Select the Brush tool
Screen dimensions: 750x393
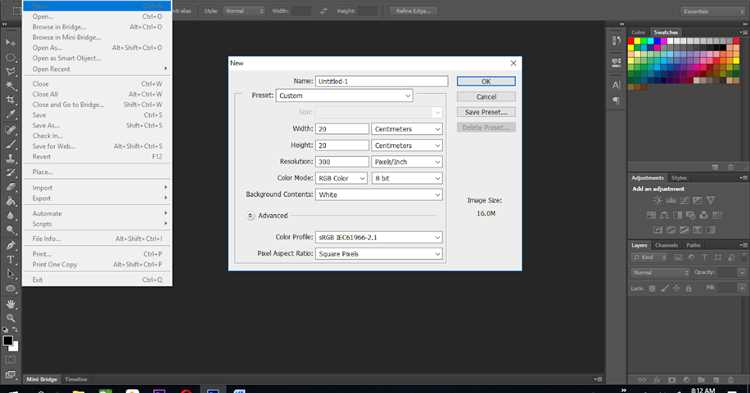(x=10, y=144)
